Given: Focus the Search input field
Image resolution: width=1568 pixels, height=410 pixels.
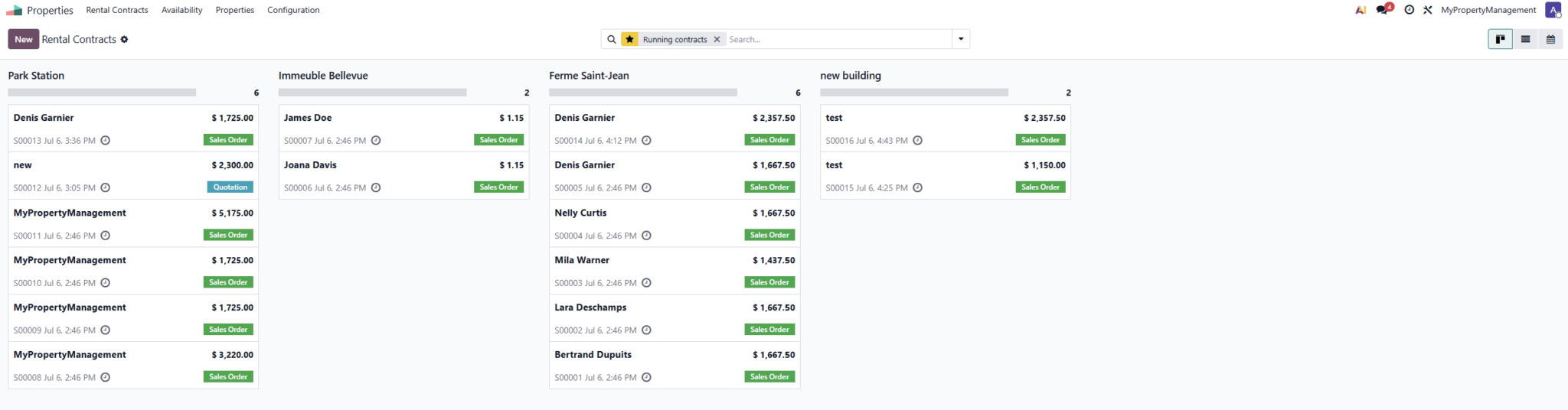Looking at the screenshot, I should [838, 39].
